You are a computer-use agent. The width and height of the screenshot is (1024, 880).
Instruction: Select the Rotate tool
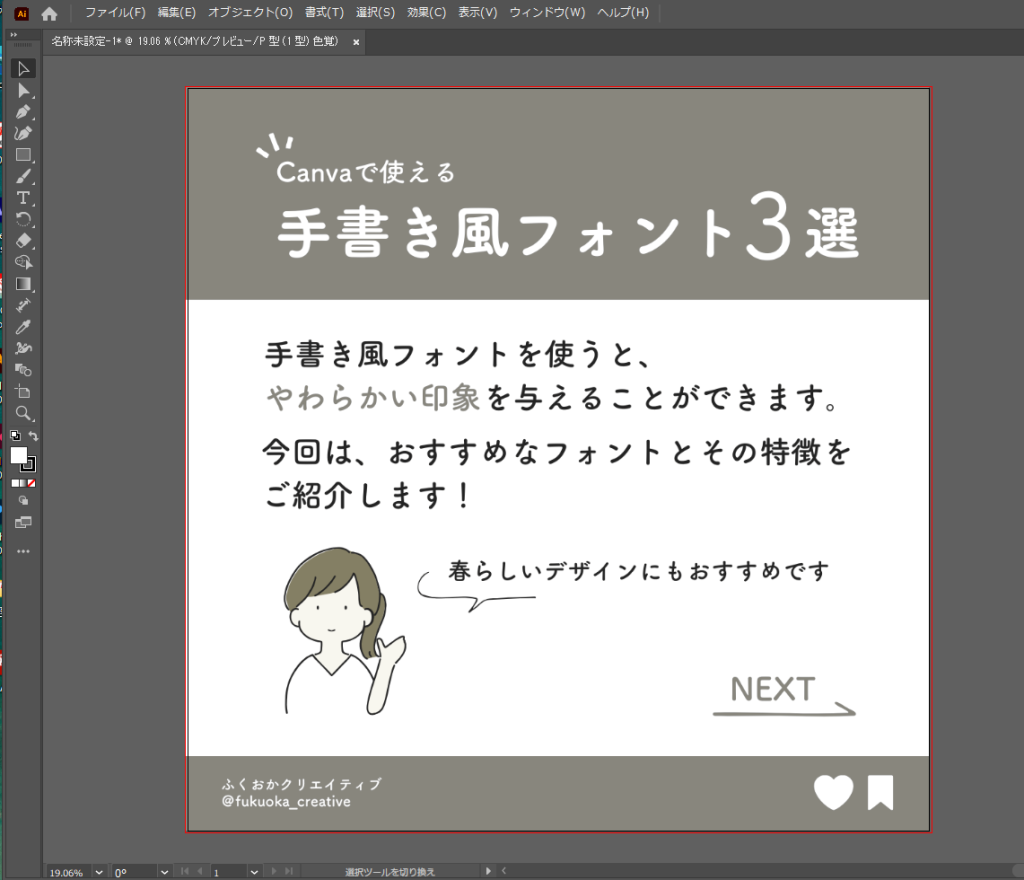point(24,219)
